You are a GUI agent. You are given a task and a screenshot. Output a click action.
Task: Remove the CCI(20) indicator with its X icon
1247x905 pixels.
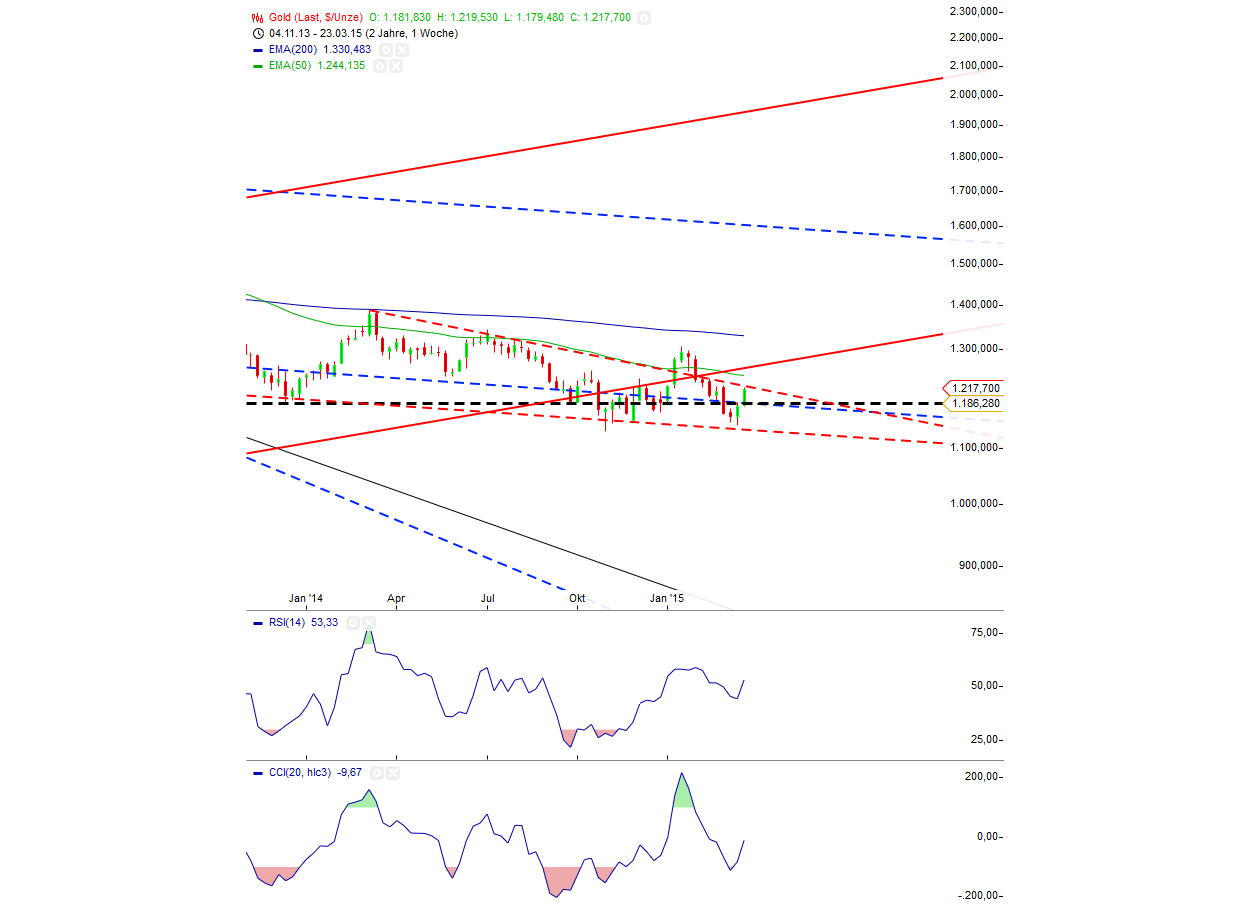click(392, 772)
